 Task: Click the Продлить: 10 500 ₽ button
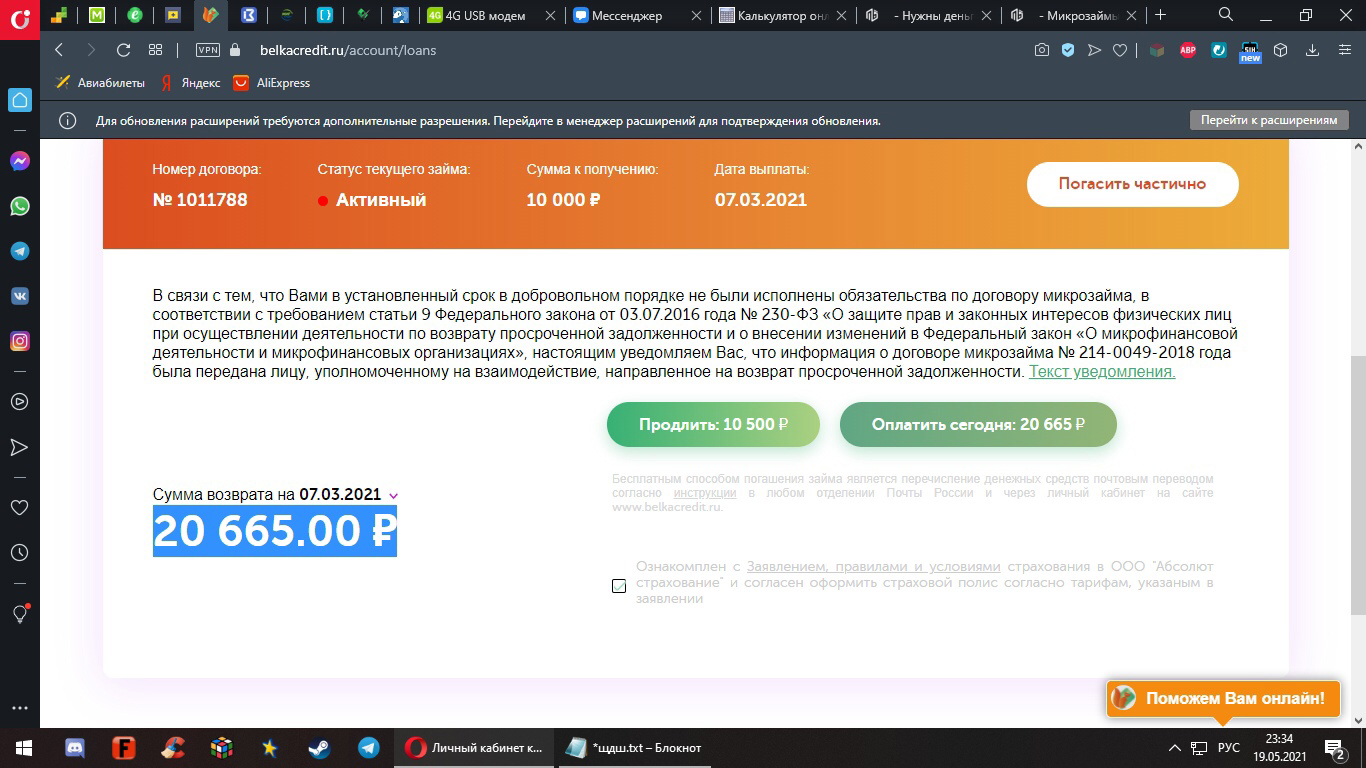pos(713,424)
